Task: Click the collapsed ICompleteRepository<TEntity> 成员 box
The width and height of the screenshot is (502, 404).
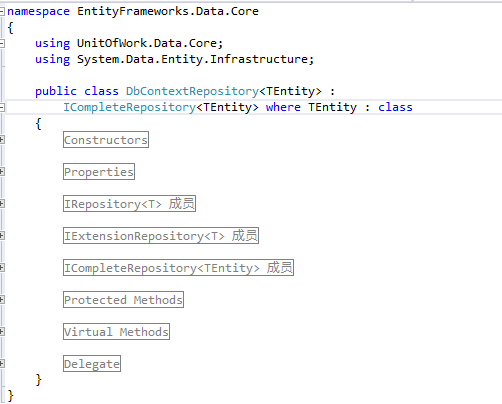Action: (178, 268)
